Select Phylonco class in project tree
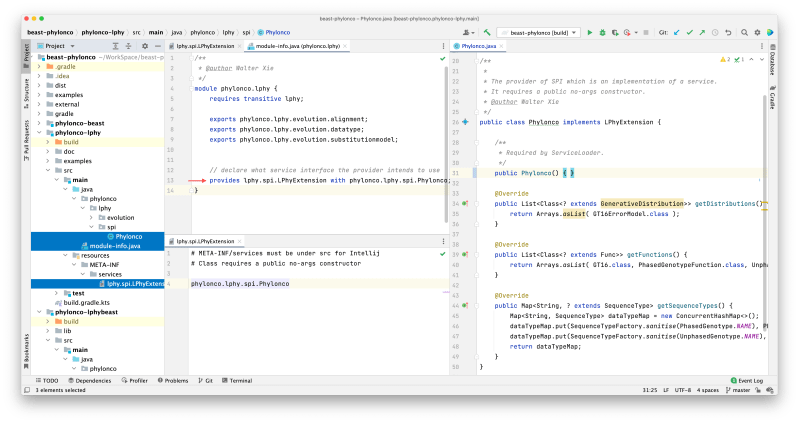The image size is (799, 423). (x=124, y=236)
